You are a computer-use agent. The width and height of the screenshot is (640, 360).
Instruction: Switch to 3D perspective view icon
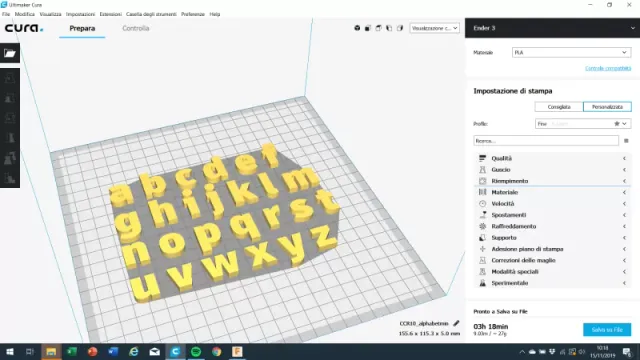click(357, 28)
